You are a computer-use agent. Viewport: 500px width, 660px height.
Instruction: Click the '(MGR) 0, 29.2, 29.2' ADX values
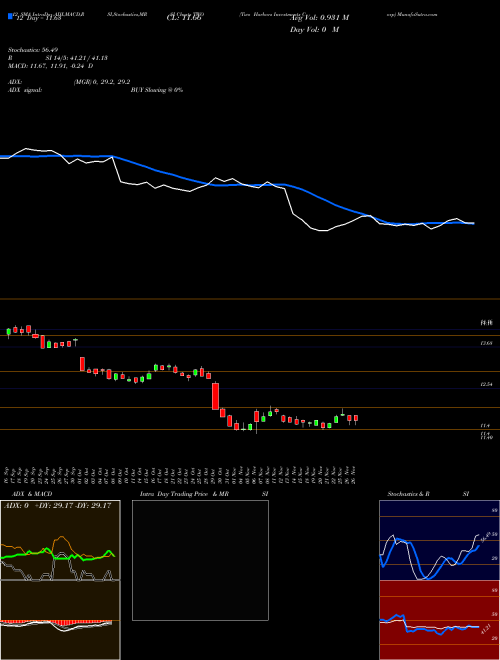tap(102, 82)
